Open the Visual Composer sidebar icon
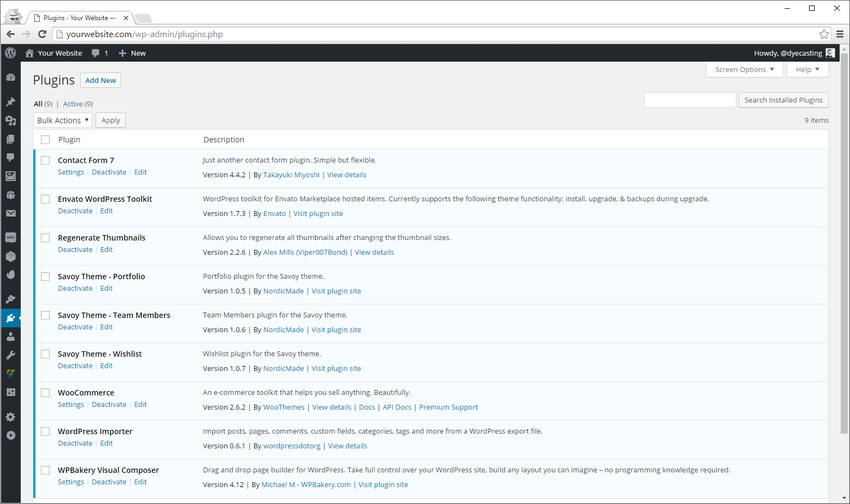 pyautogui.click(x=10, y=374)
